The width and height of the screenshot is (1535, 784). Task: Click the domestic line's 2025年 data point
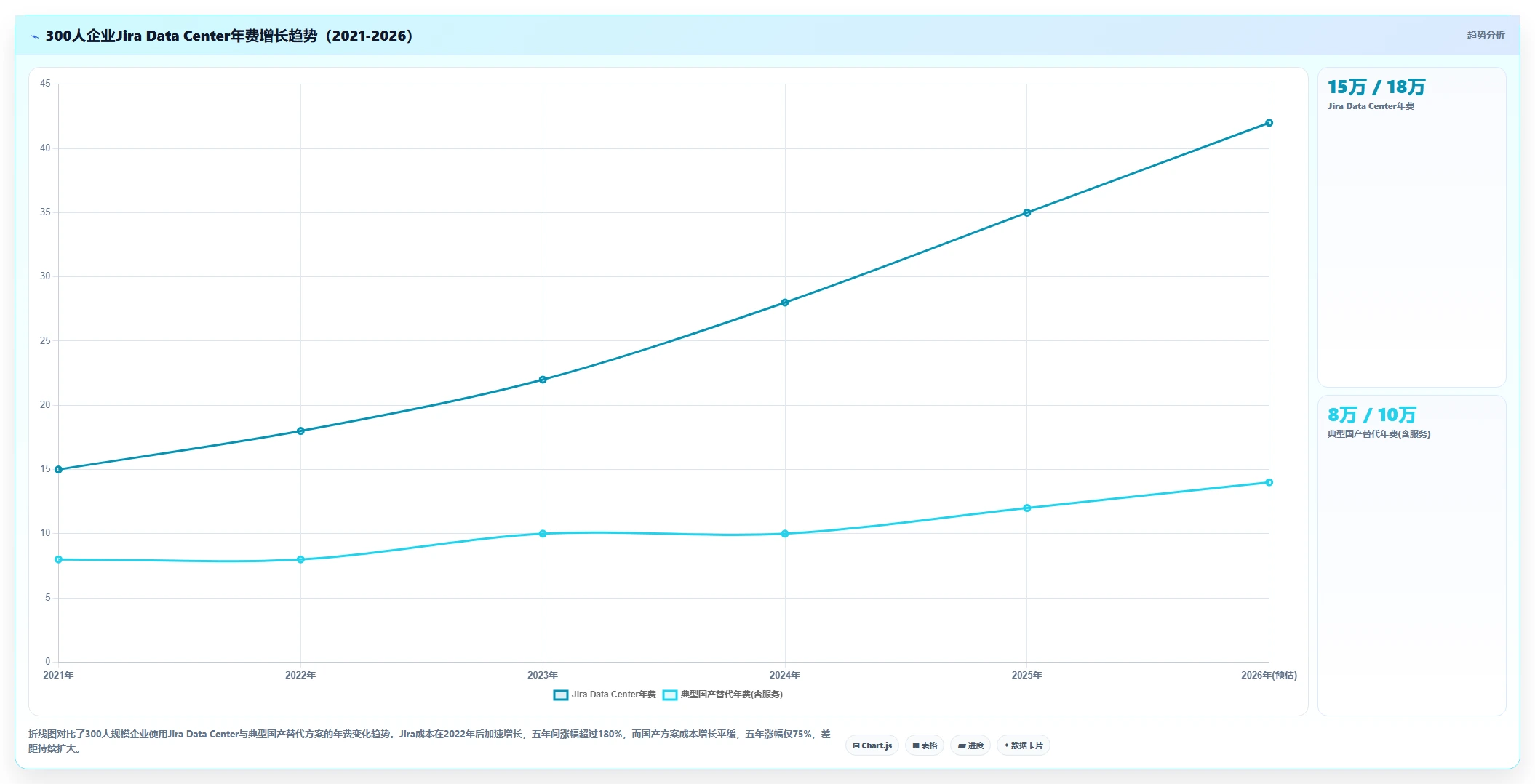coord(1027,508)
